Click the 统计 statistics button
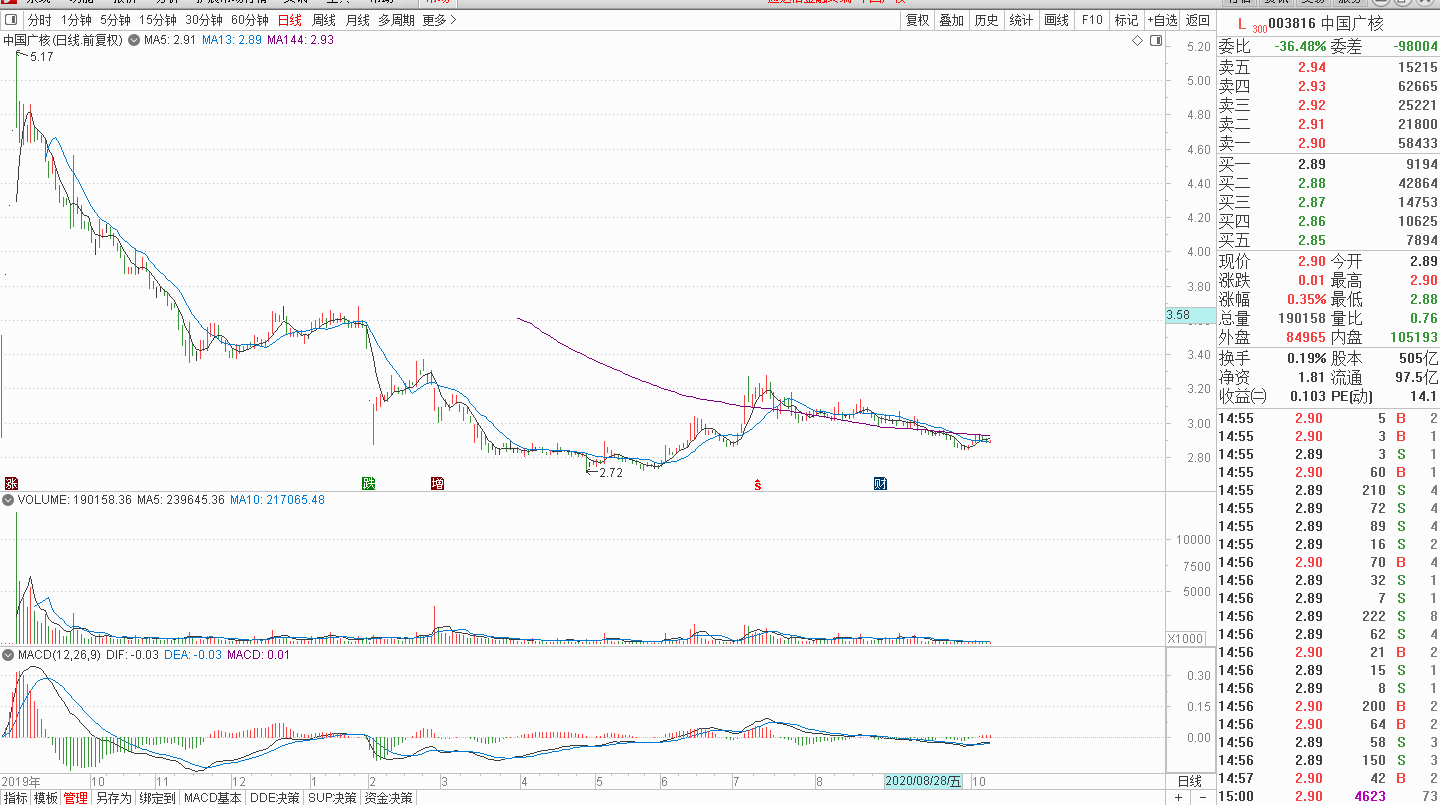Screen dimensions: 1440x805 point(1021,20)
